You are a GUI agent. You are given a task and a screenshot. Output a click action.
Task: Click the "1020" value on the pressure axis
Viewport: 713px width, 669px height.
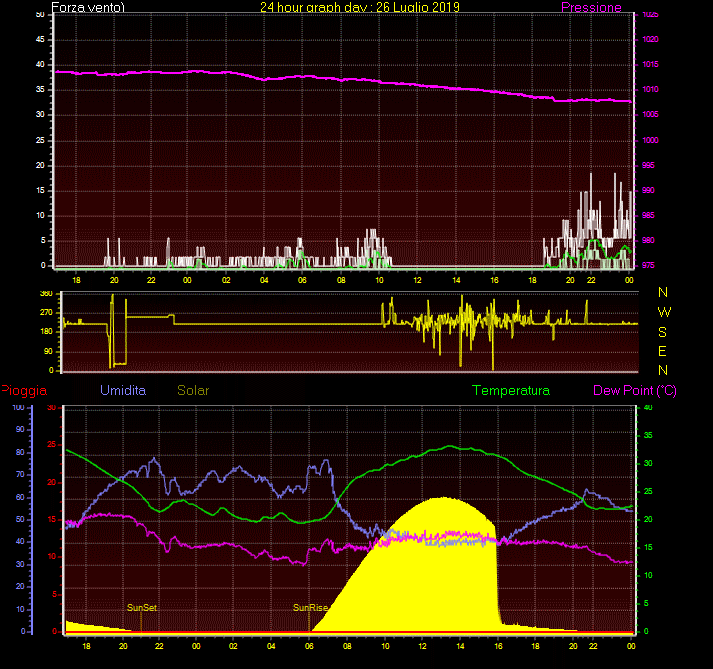pos(650,40)
